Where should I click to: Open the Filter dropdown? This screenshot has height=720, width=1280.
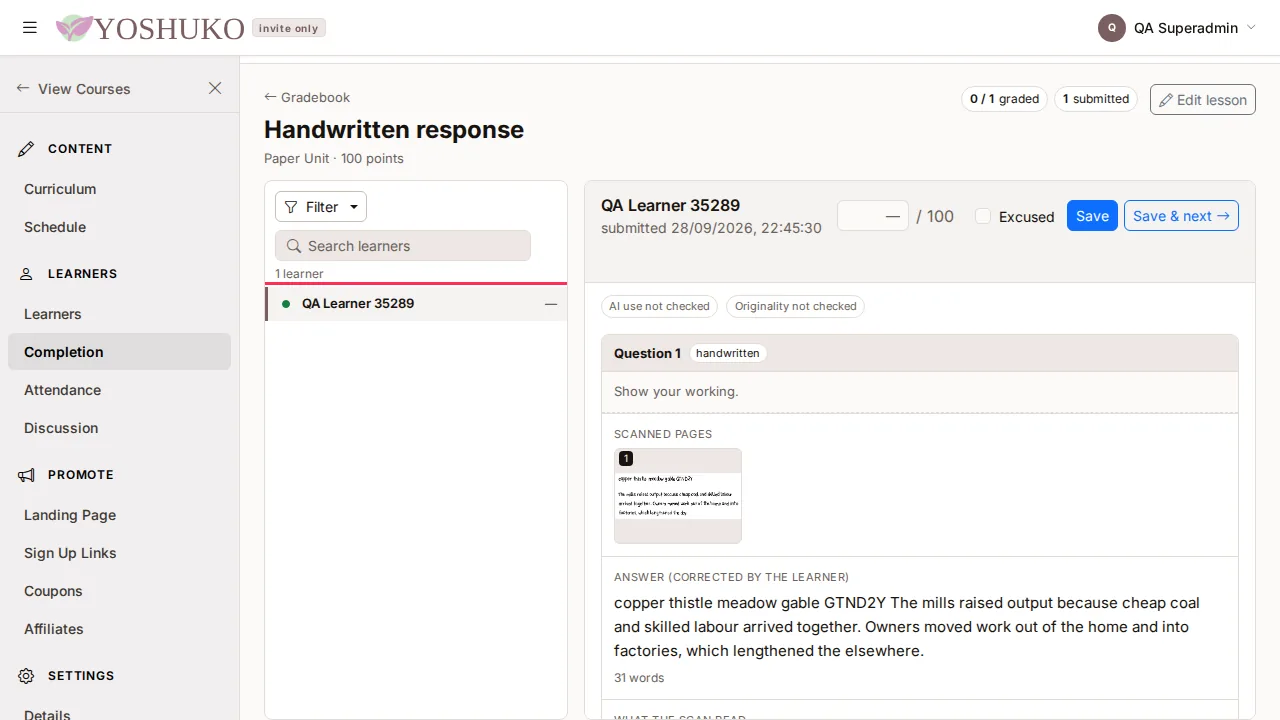point(321,207)
